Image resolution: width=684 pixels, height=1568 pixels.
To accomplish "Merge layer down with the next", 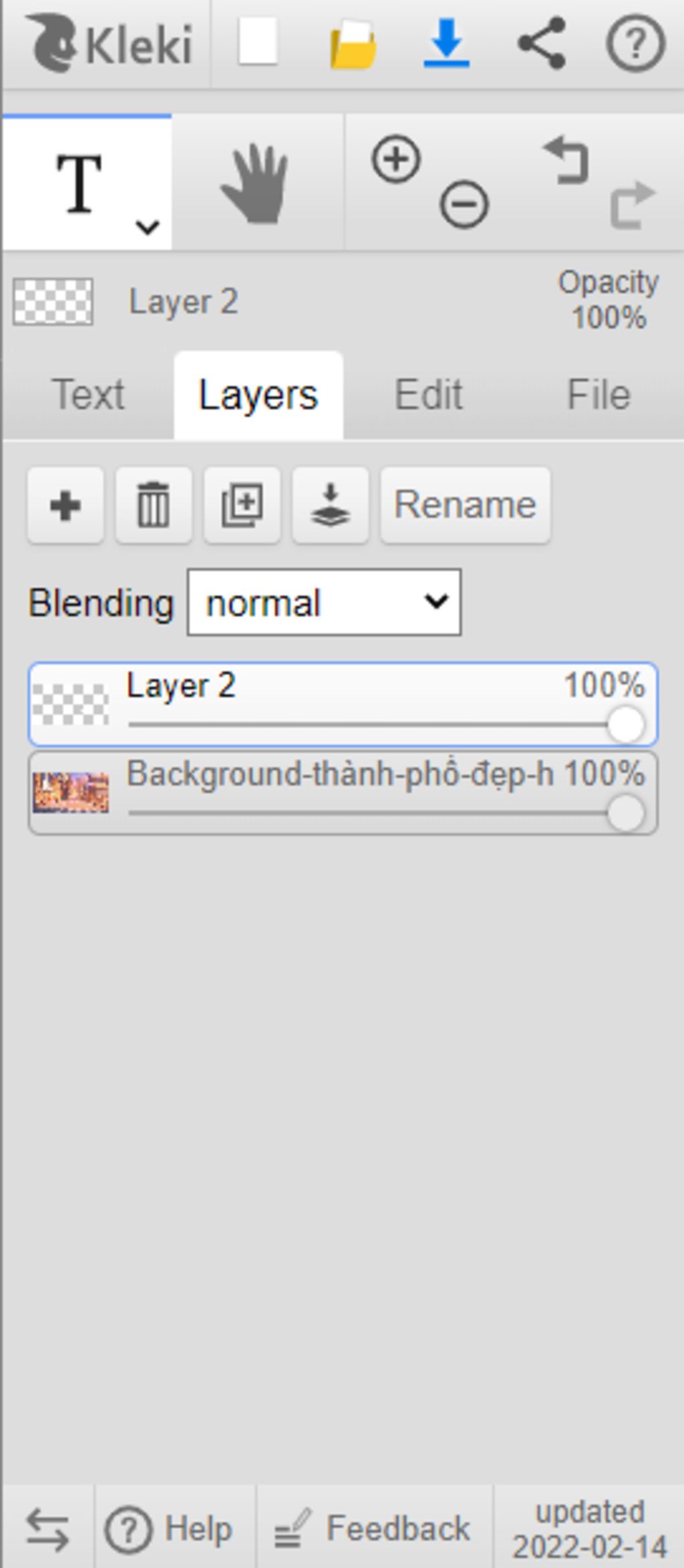I will pyautogui.click(x=331, y=505).
